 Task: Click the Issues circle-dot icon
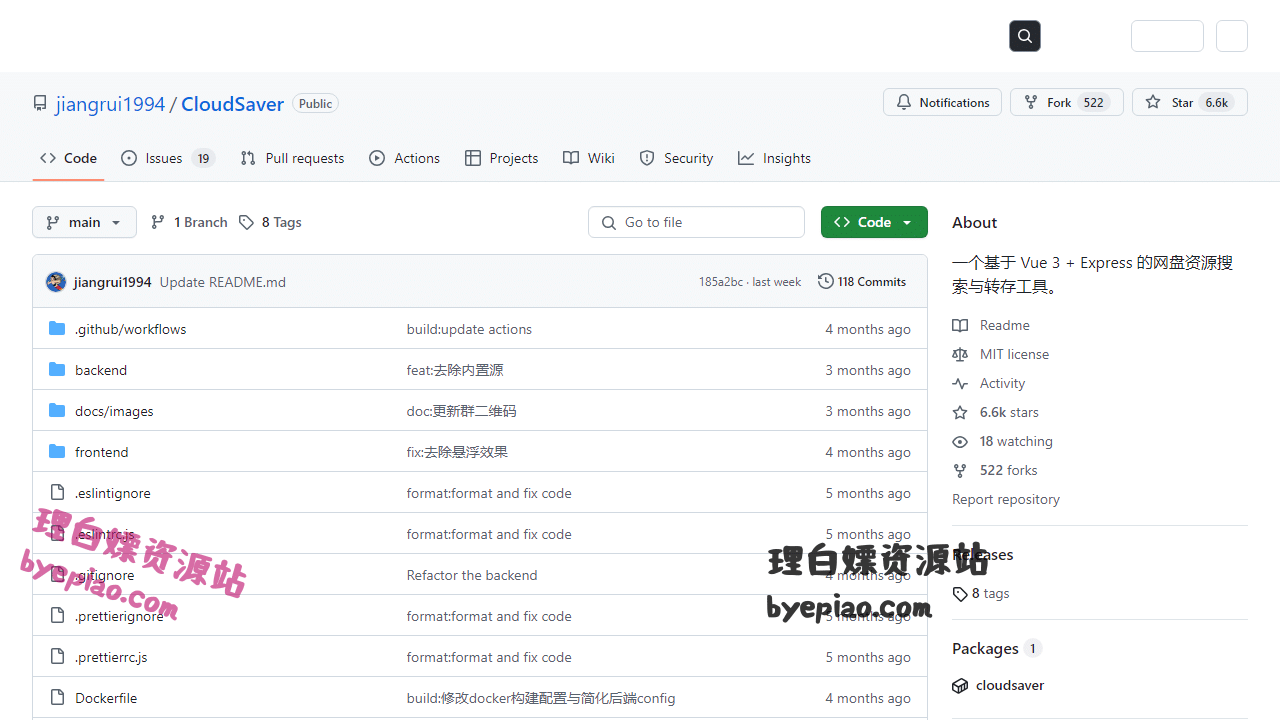click(129, 158)
